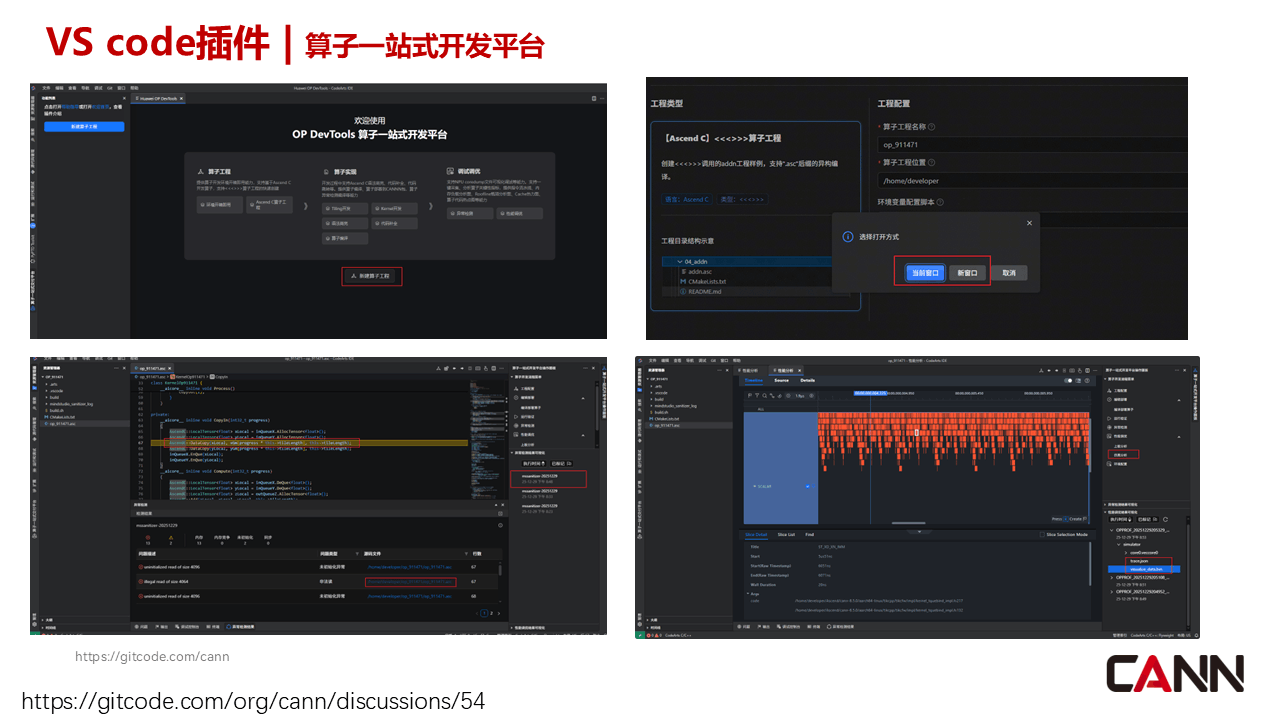1280x720 pixels.
Task: Go to previous page of sanitizer results
Action: (477, 613)
